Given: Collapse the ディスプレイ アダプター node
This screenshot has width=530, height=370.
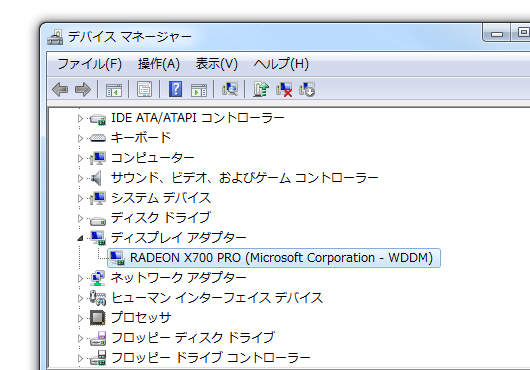Looking at the screenshot, I should click(x=80, y=238).
